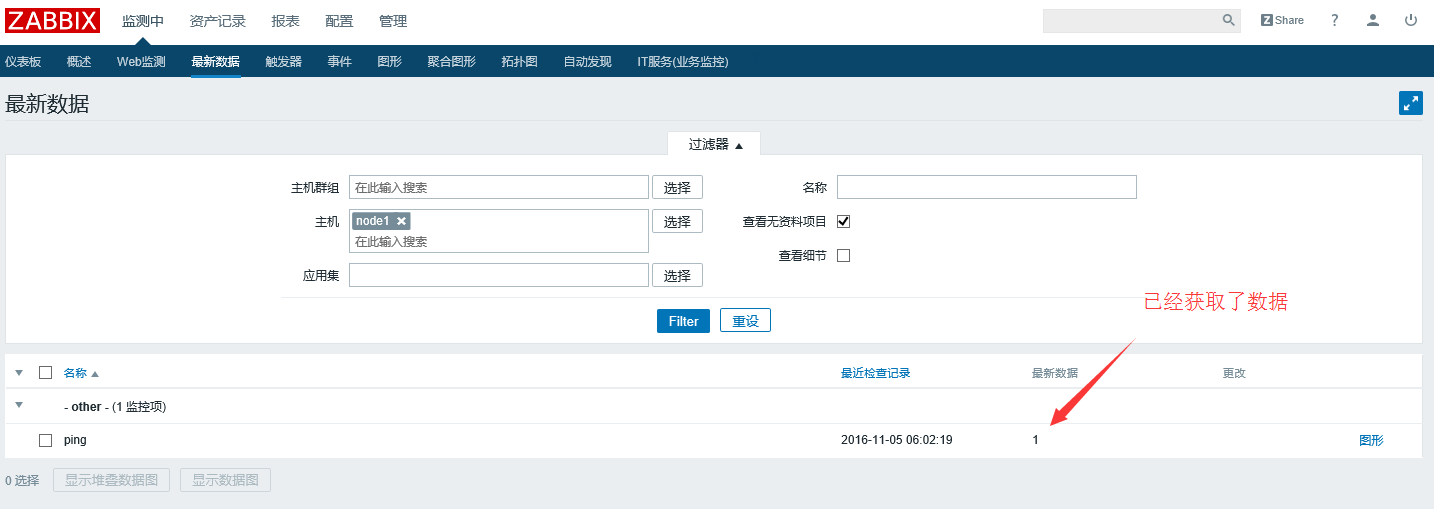This screenshot has width=1434, height=509.
Task: Click the 最新数据 column header
Action: tap(1055, 373)
